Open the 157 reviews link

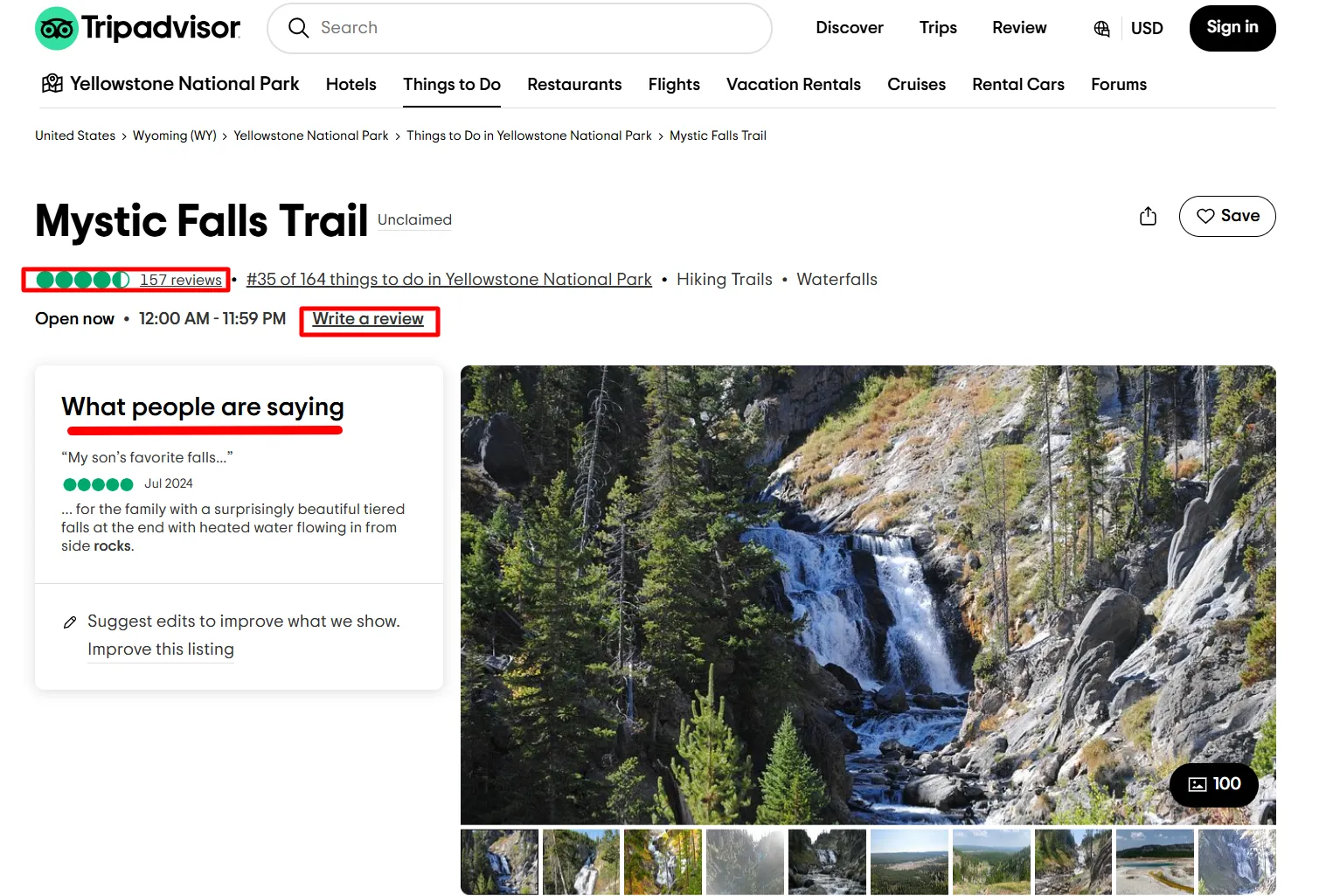(181, 280)
